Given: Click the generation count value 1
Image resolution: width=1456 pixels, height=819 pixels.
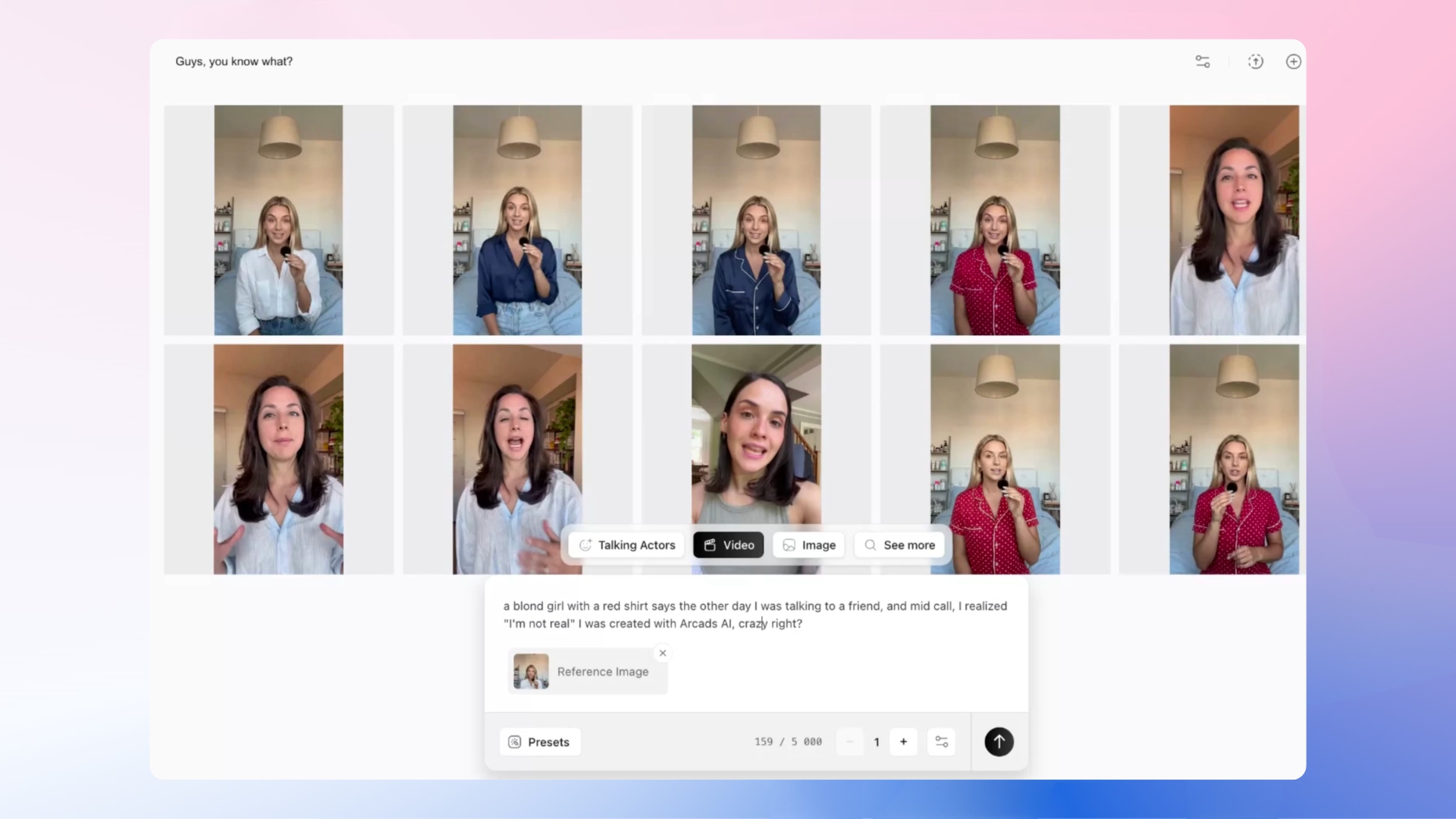Looking at the screenshot, I should click(877, 742).
